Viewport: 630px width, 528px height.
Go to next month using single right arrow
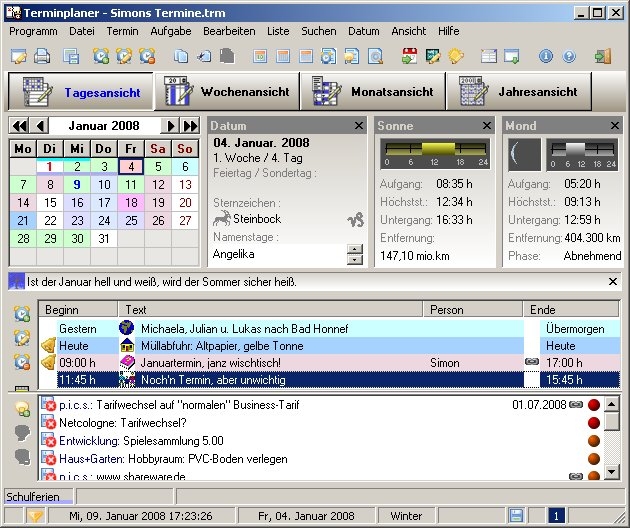click(x=171, y=126)
